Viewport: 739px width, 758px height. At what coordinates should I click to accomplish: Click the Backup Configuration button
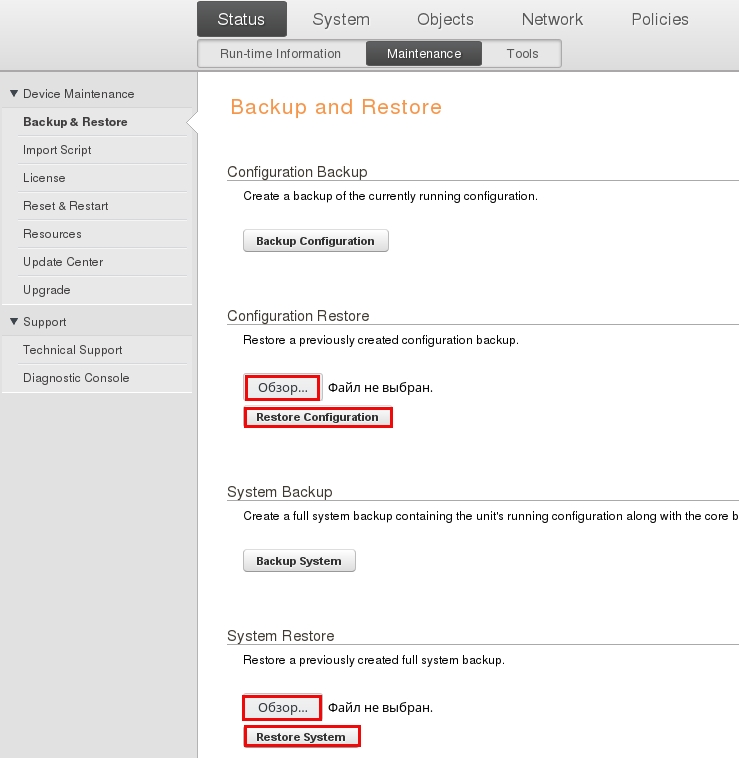pos(315,241)
